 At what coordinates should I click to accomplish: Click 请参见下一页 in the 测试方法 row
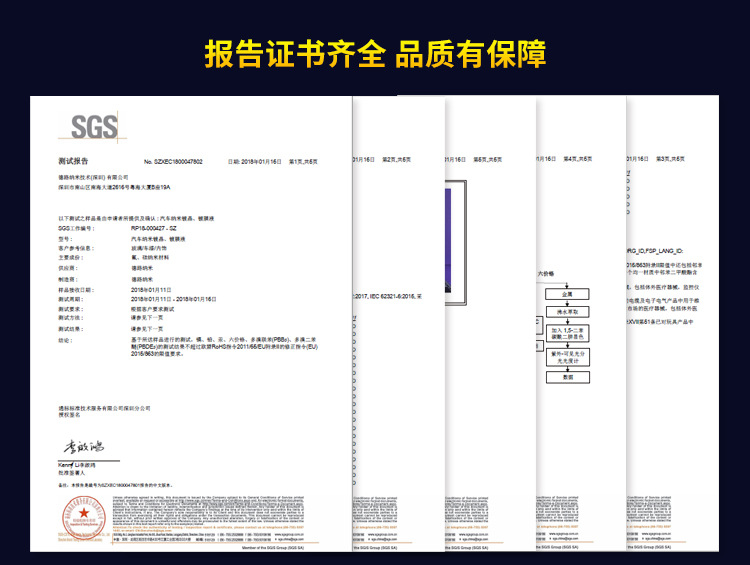(147, 318)
